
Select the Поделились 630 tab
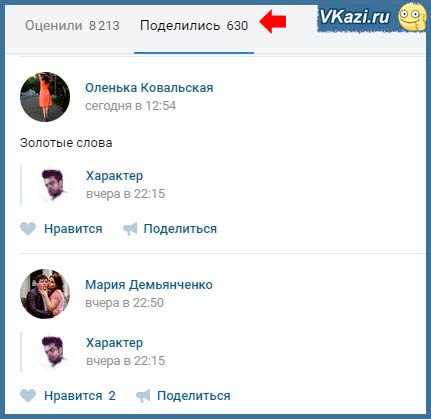tap(194, 26)
